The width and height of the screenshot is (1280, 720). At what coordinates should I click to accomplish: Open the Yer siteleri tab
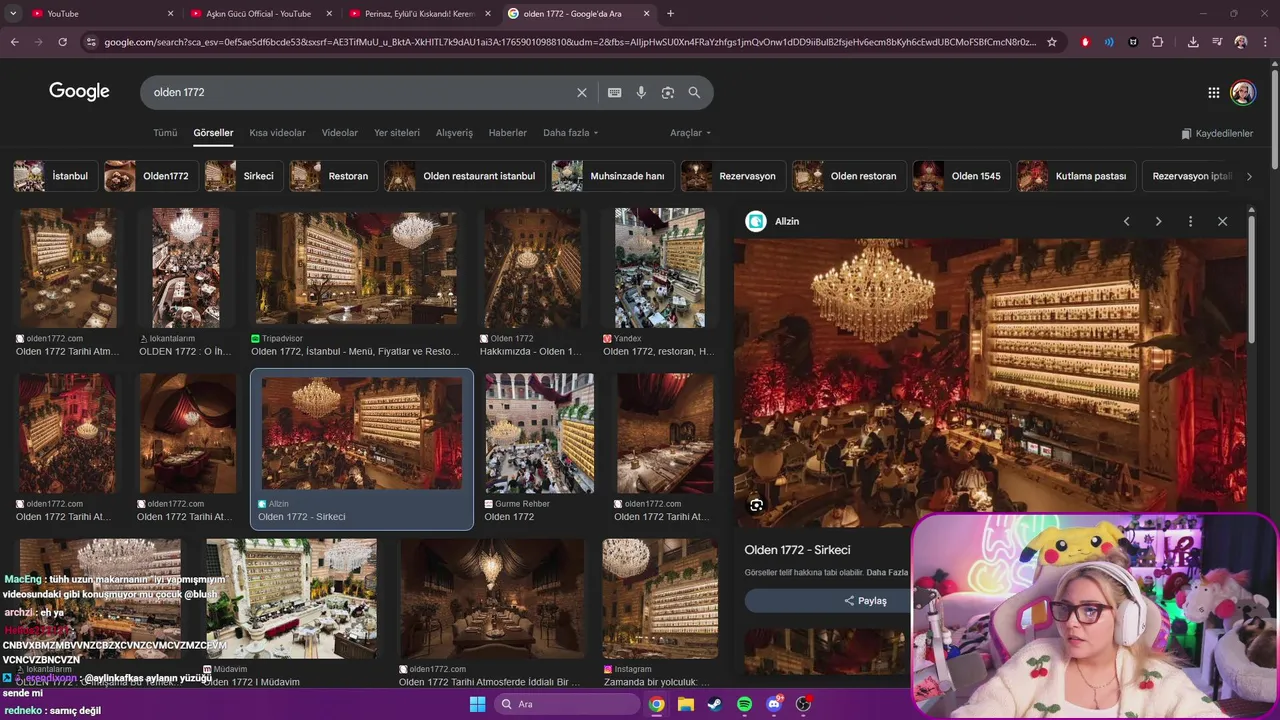(397, 133)
